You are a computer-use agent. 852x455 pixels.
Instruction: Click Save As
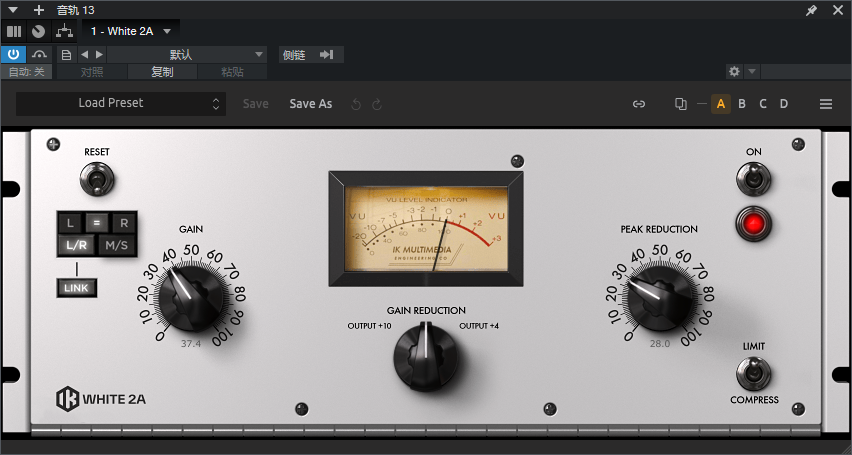(x=310, y=104)
